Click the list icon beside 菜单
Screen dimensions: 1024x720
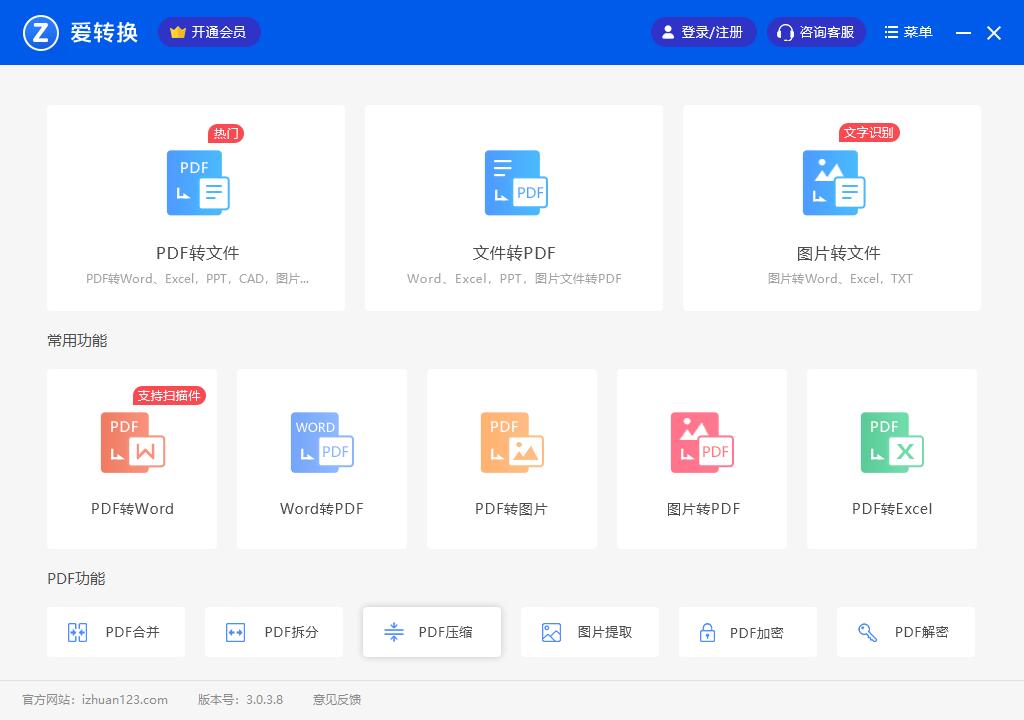click(891, 32)
